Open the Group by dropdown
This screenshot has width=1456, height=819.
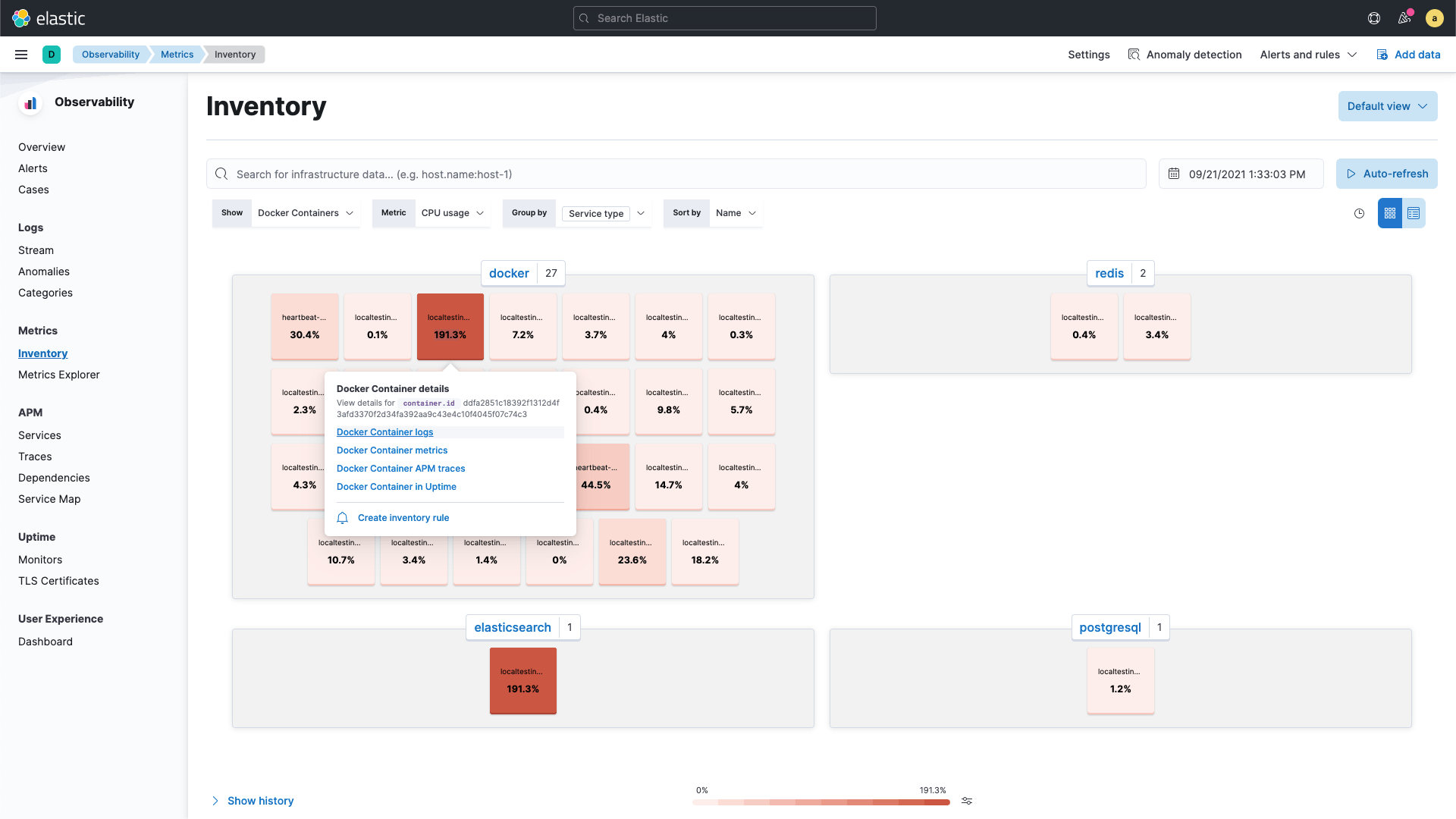click(x=604, y=213)
